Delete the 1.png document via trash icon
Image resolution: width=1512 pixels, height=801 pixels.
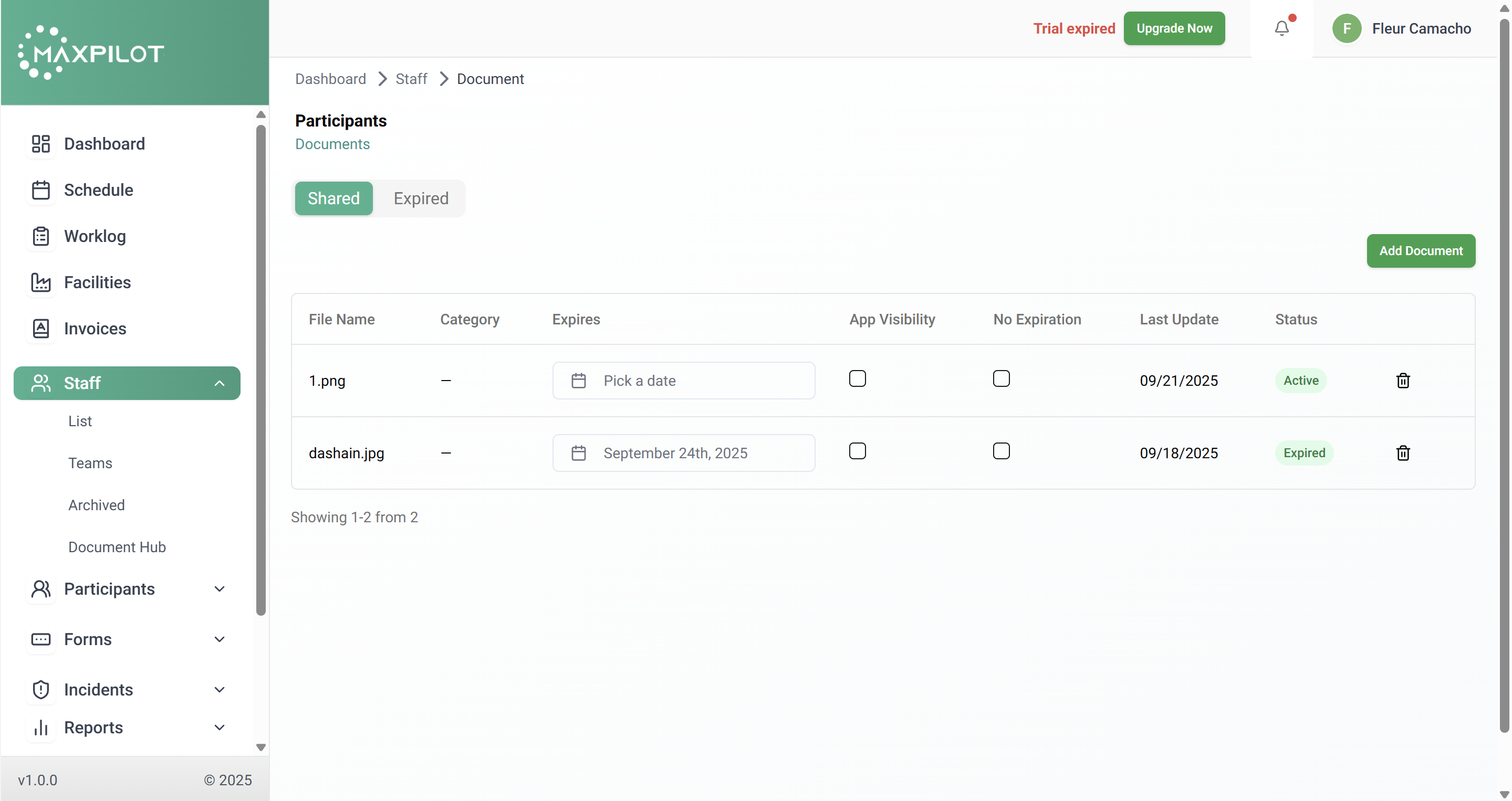1402,380
